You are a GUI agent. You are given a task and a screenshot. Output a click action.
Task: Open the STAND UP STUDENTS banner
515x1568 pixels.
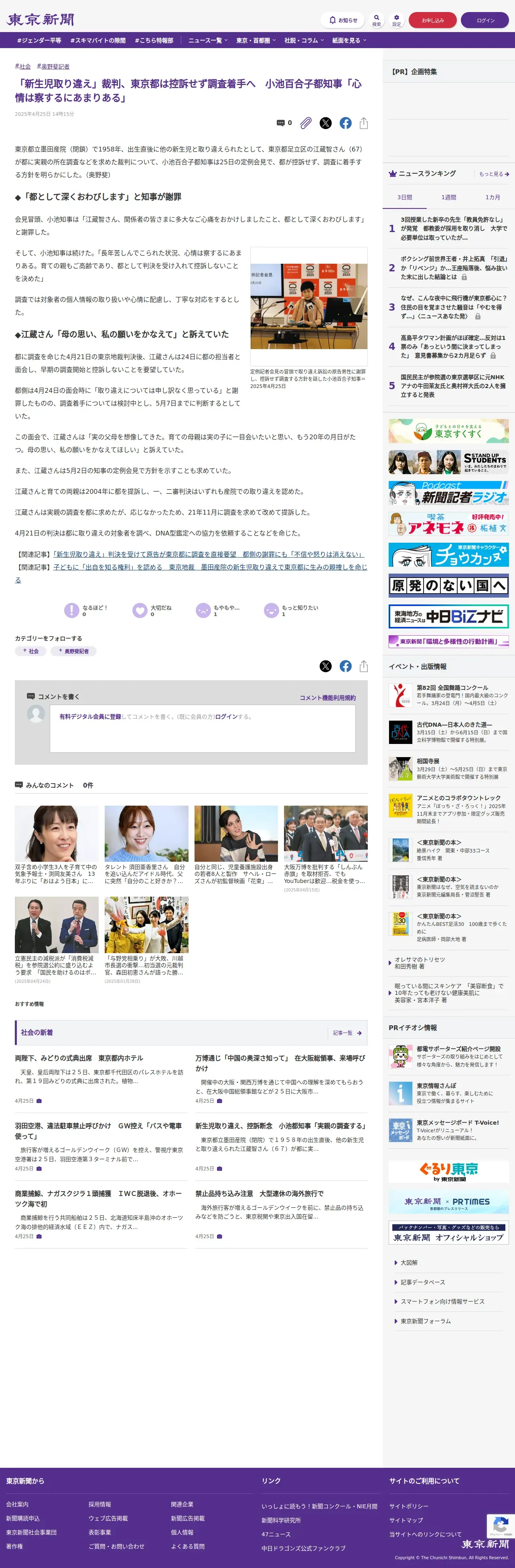click(448, 462)
